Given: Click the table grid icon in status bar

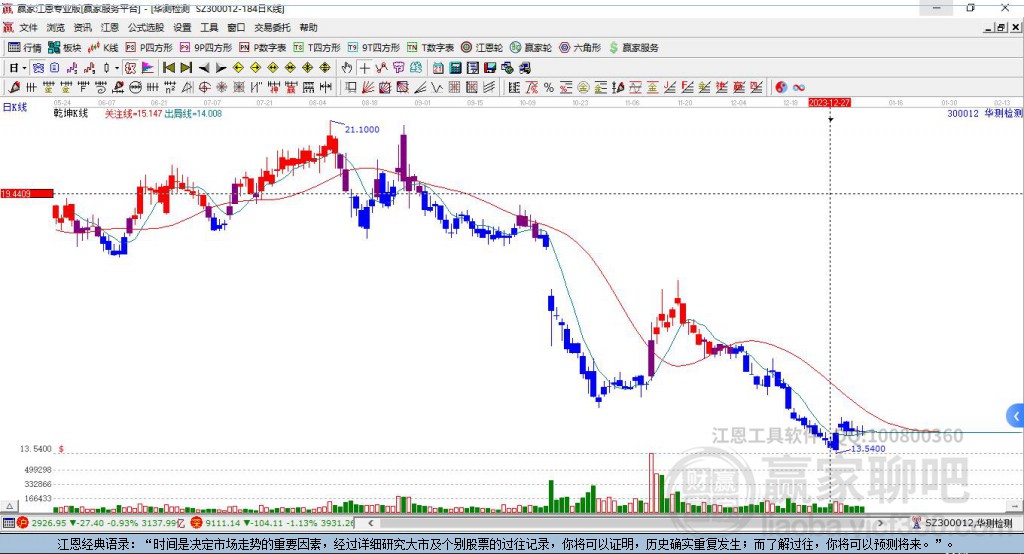Looking at the screenshot, I should coord(8,523).
